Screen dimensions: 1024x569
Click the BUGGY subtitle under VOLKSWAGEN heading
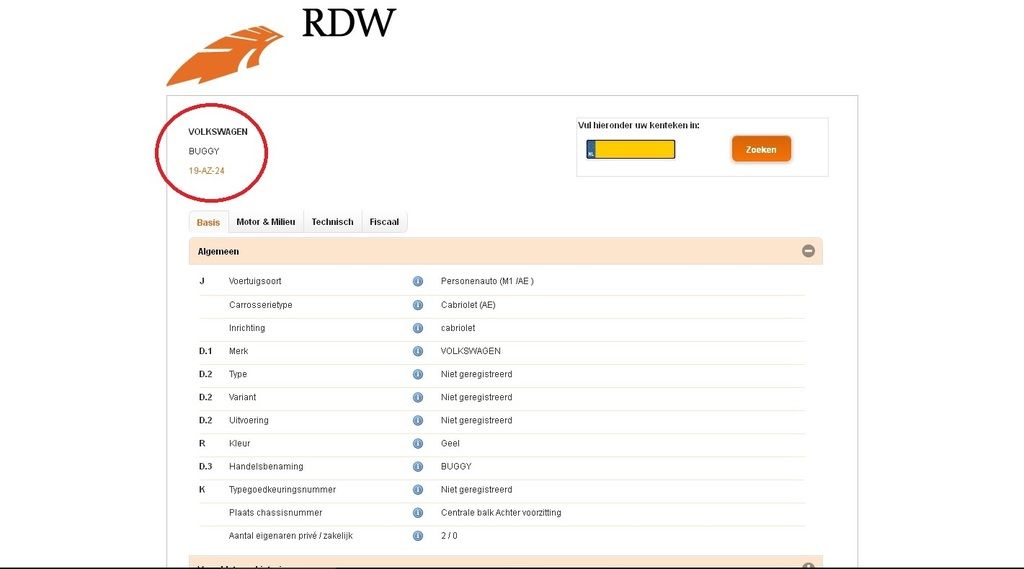coord(204,151)
